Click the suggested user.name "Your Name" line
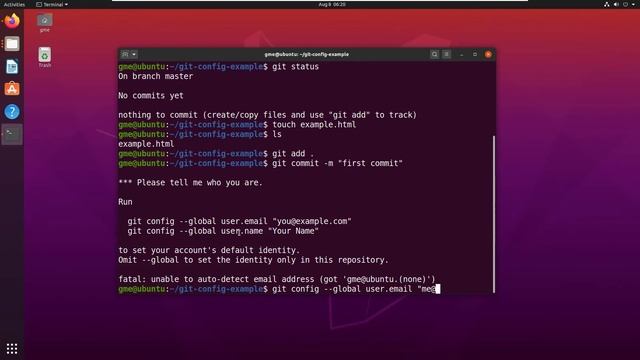 coord(223,231)
